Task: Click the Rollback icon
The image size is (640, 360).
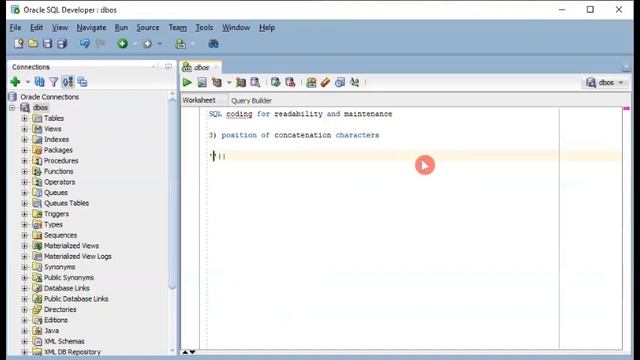Action: (290, 82)
